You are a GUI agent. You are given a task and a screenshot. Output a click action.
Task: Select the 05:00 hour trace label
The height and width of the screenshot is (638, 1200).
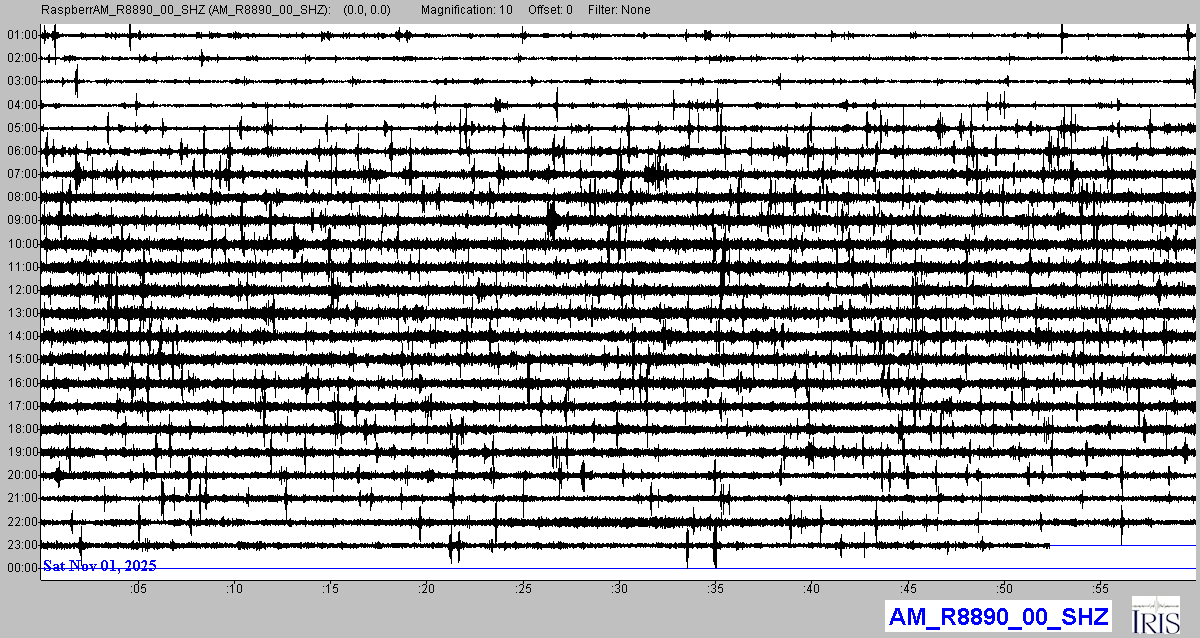[x=21, y=128]
